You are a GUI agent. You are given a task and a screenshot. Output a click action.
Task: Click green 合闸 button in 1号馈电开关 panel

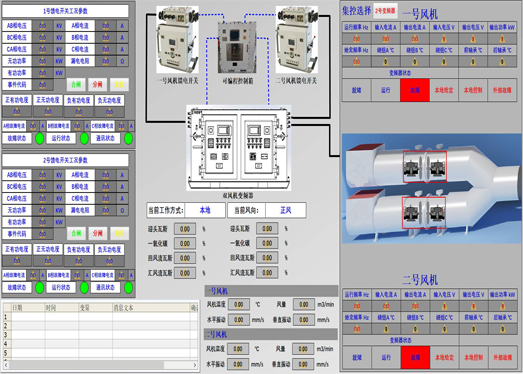pyautogui.click(x=76, y=84)
